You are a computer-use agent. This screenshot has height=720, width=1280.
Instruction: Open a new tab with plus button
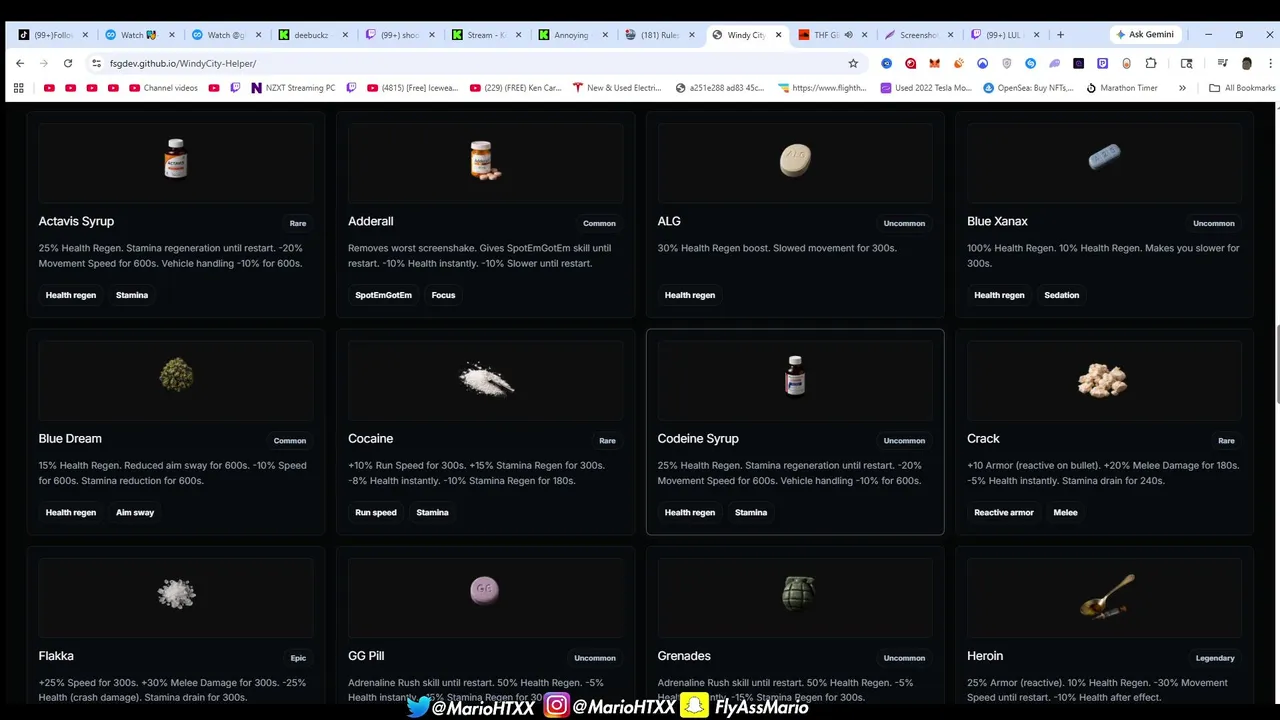coord(1060,35)
